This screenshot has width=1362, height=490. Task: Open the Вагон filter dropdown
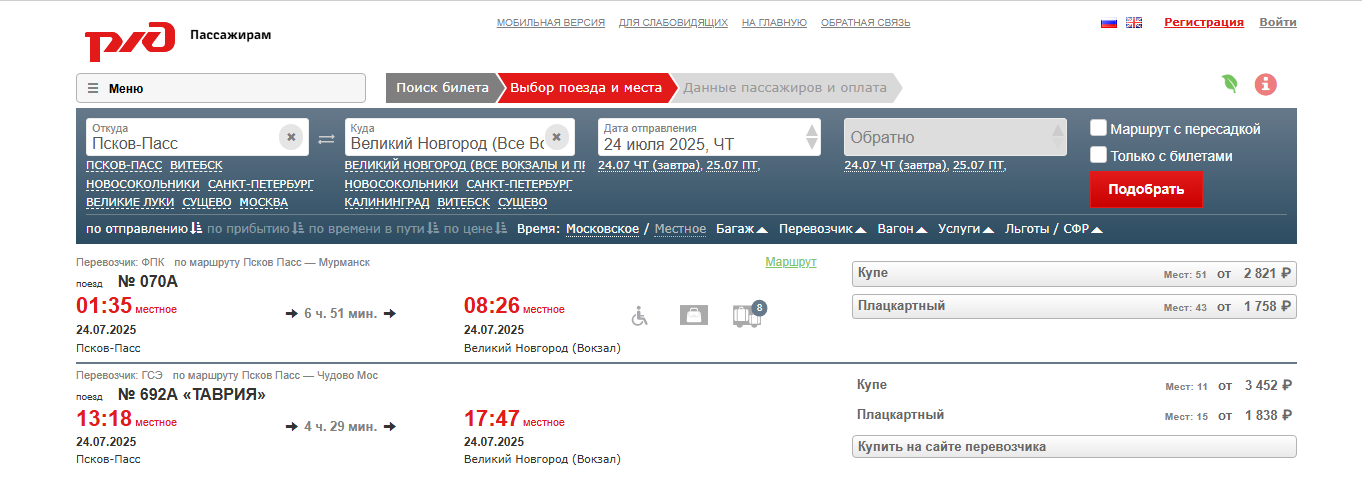coord(901,229)
